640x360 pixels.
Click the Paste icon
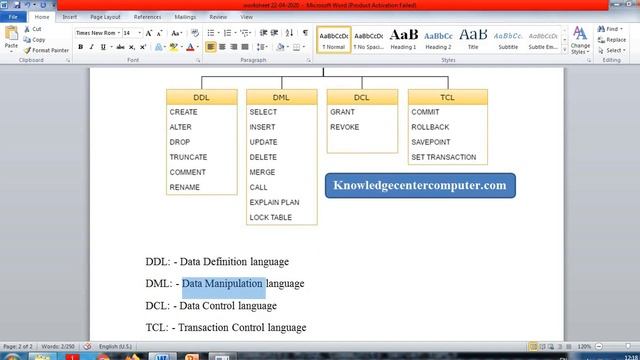(x=11, y=33)
